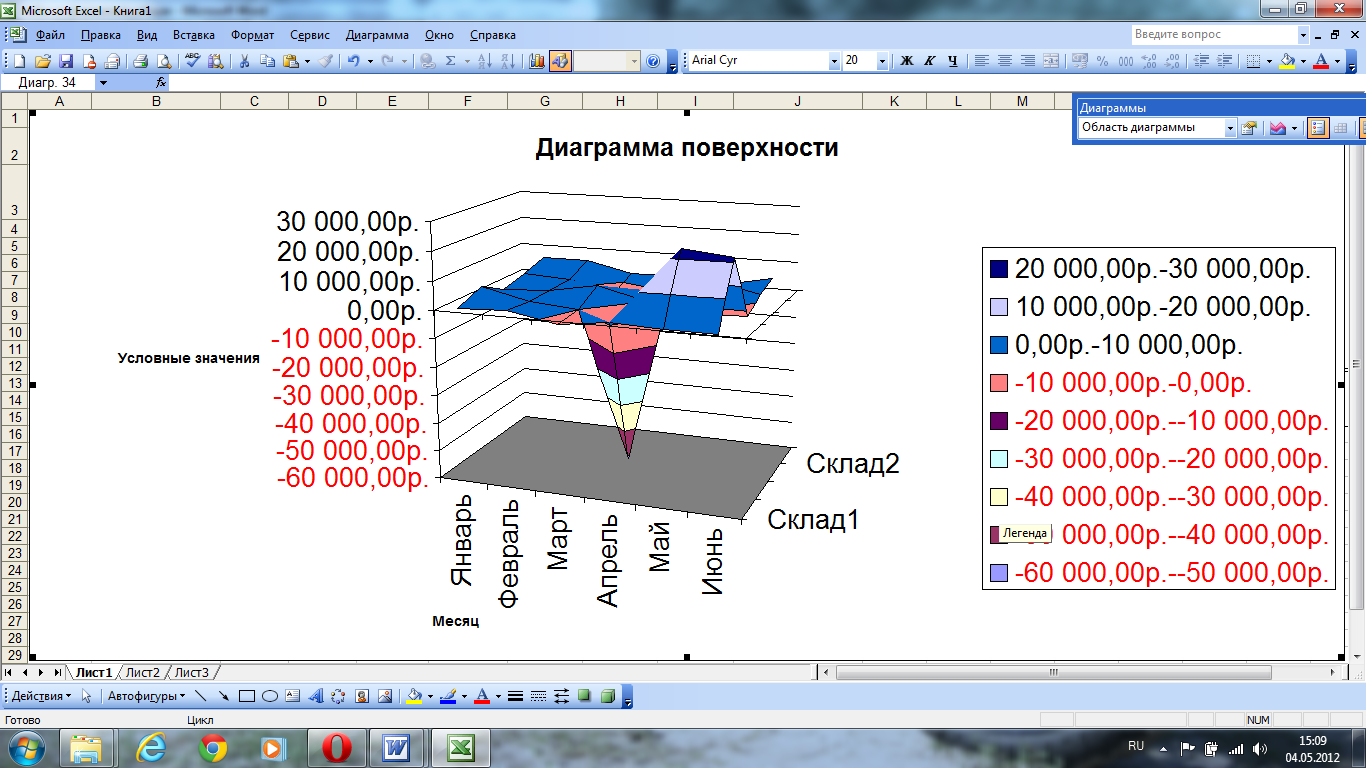Create a new workbook
Viewport: 1366px width, 768px height.
20,61
